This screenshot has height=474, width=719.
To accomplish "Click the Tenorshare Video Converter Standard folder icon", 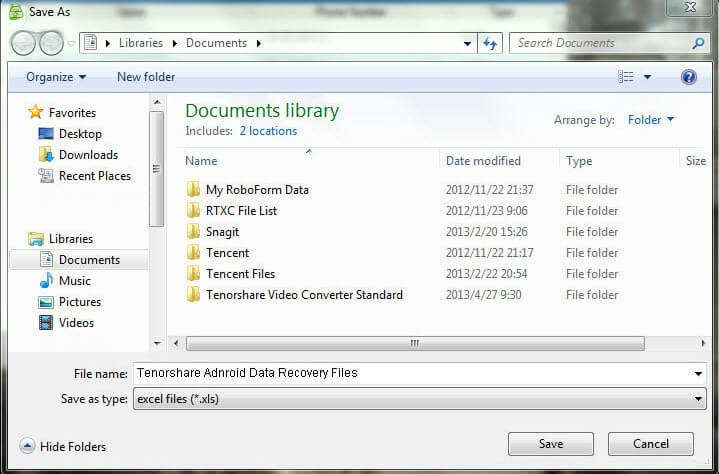I will click(193, 295).
